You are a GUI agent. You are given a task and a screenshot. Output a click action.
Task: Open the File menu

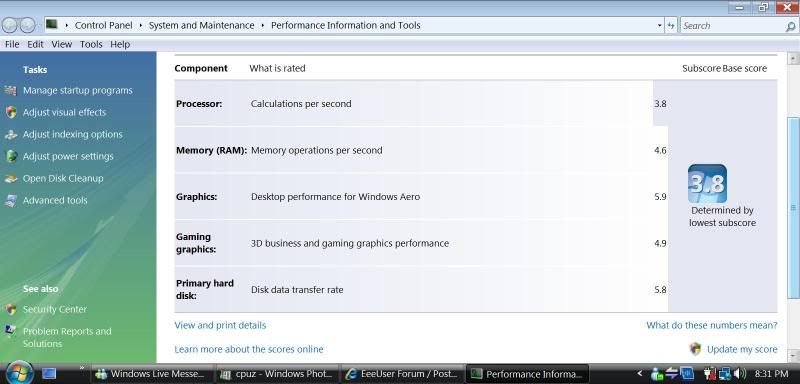pos(12,44)
